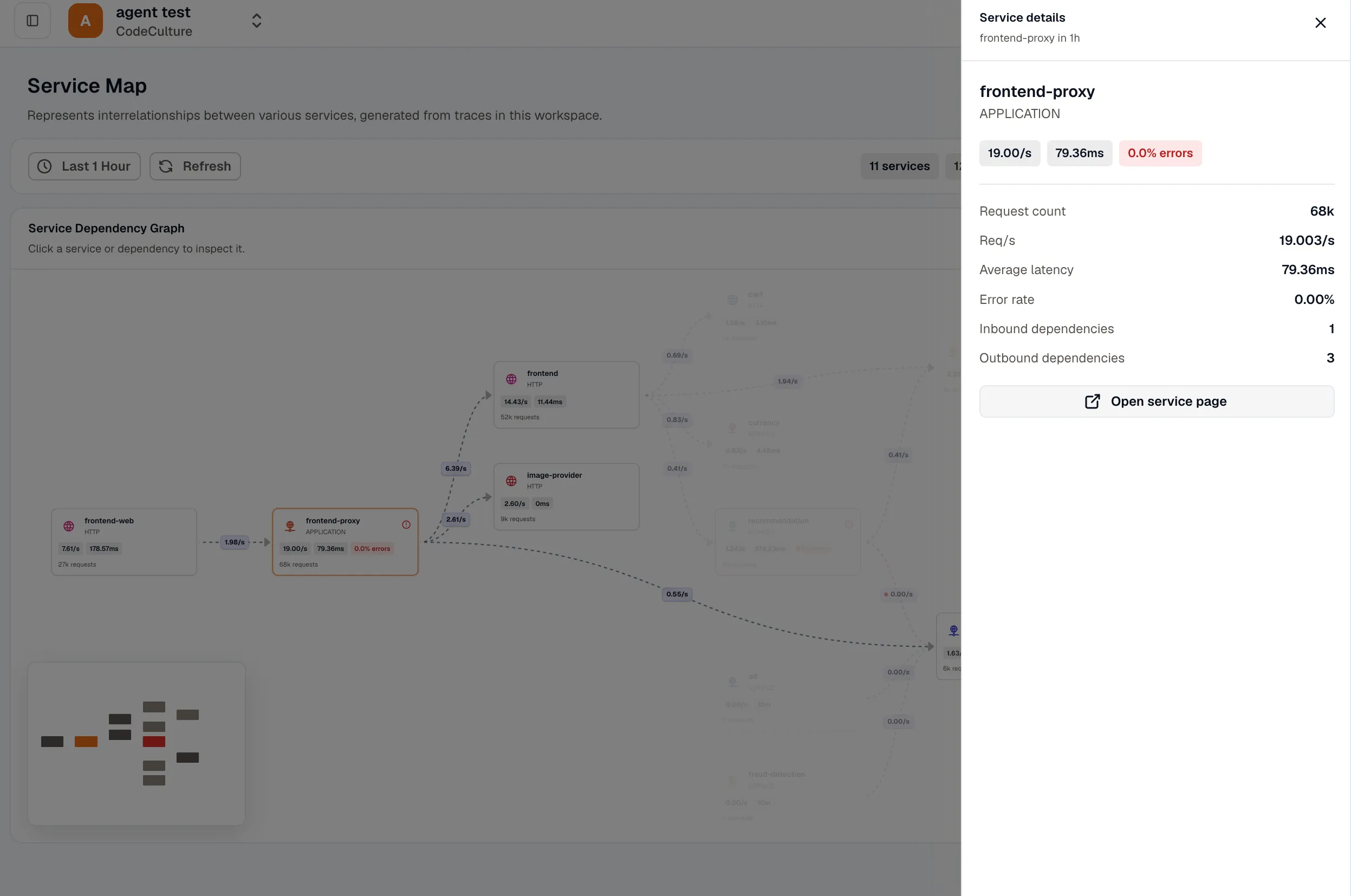Inspect the 6.39/s dependency edge label
Viewport: 1351px width, 896px height.
click(x=456, y=469)
